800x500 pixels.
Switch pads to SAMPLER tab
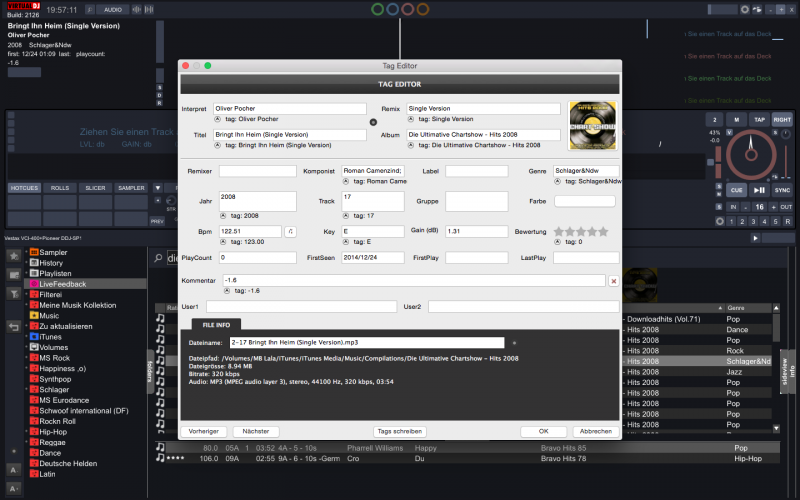[131, 188]
